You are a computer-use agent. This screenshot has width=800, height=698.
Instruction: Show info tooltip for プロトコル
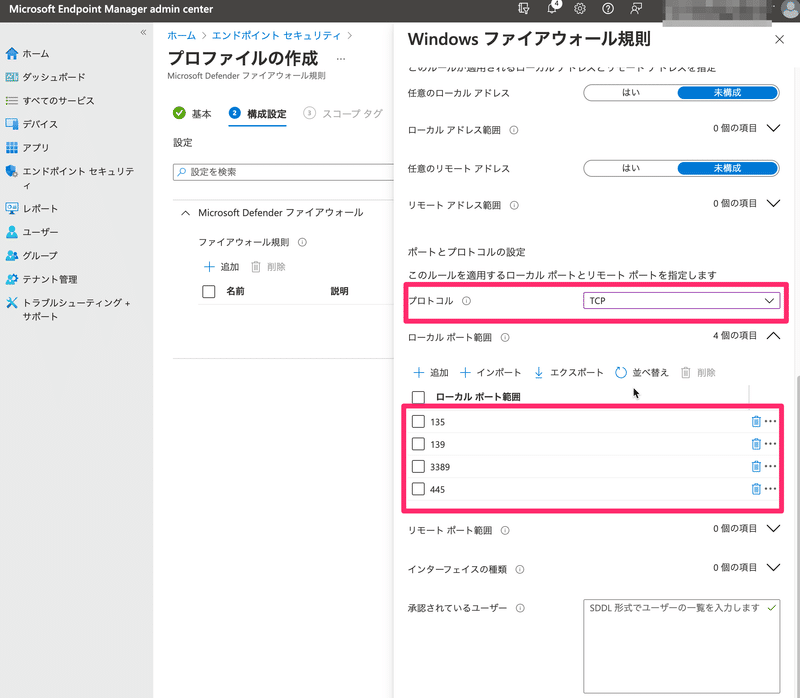point(466,301)
